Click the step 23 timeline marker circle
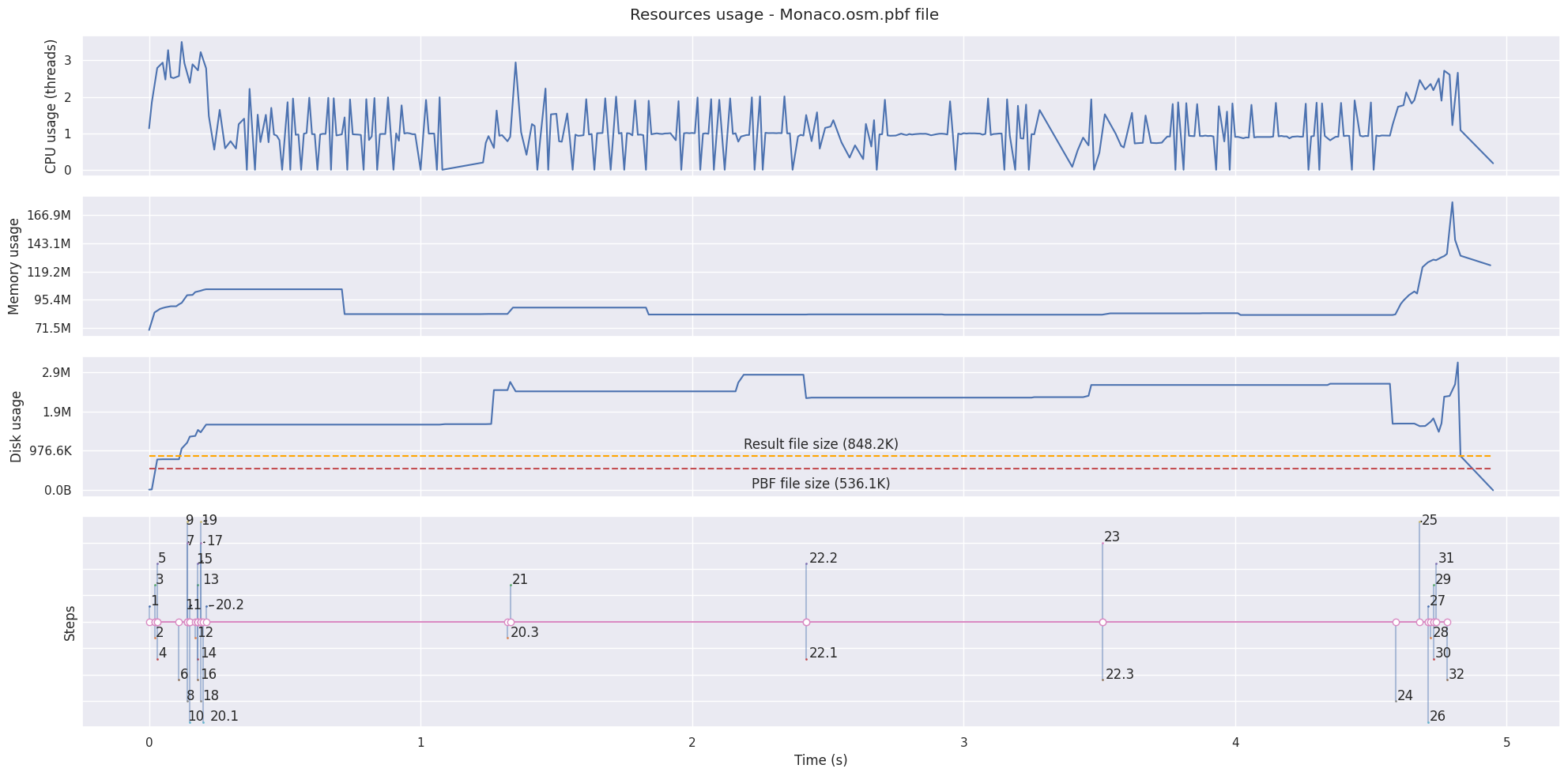Viewport: 1568px width, 776px height. click(x=1102, y=623)
